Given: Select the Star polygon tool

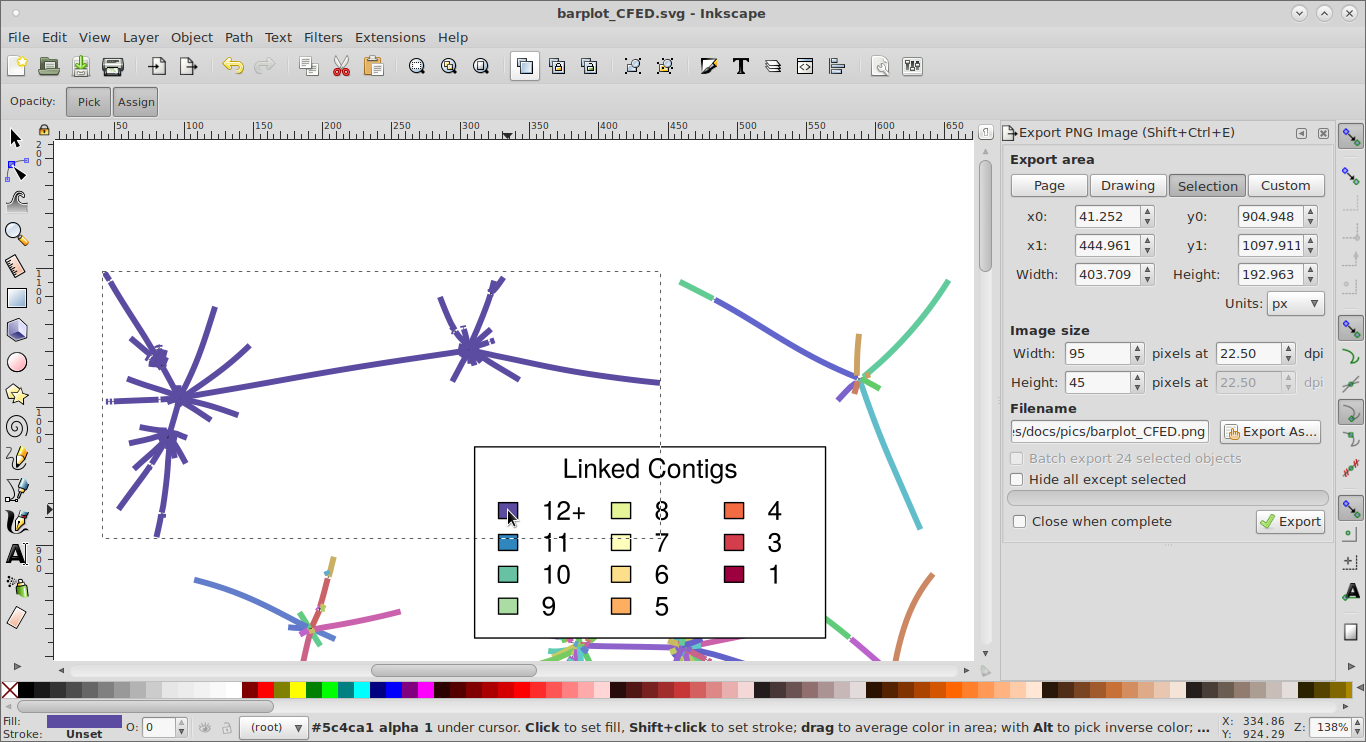Looking at the screenshot, I should click(16, 394).
